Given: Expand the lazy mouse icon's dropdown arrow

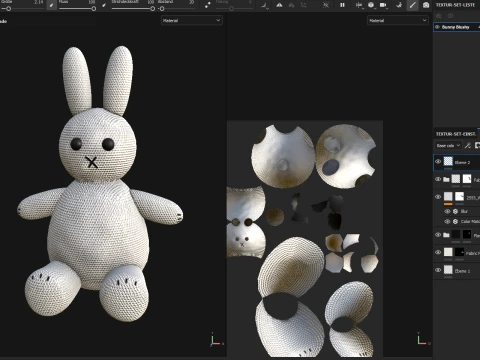Looking at the screenshot, I should coord(267,8).
